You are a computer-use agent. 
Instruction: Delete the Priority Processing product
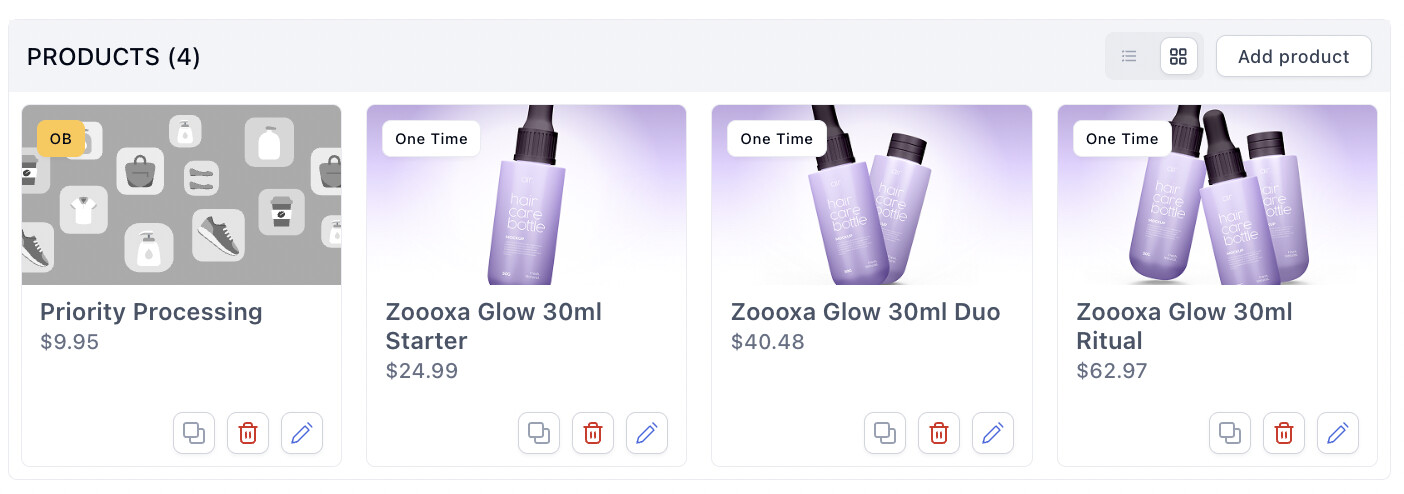(x=248, y=433)
